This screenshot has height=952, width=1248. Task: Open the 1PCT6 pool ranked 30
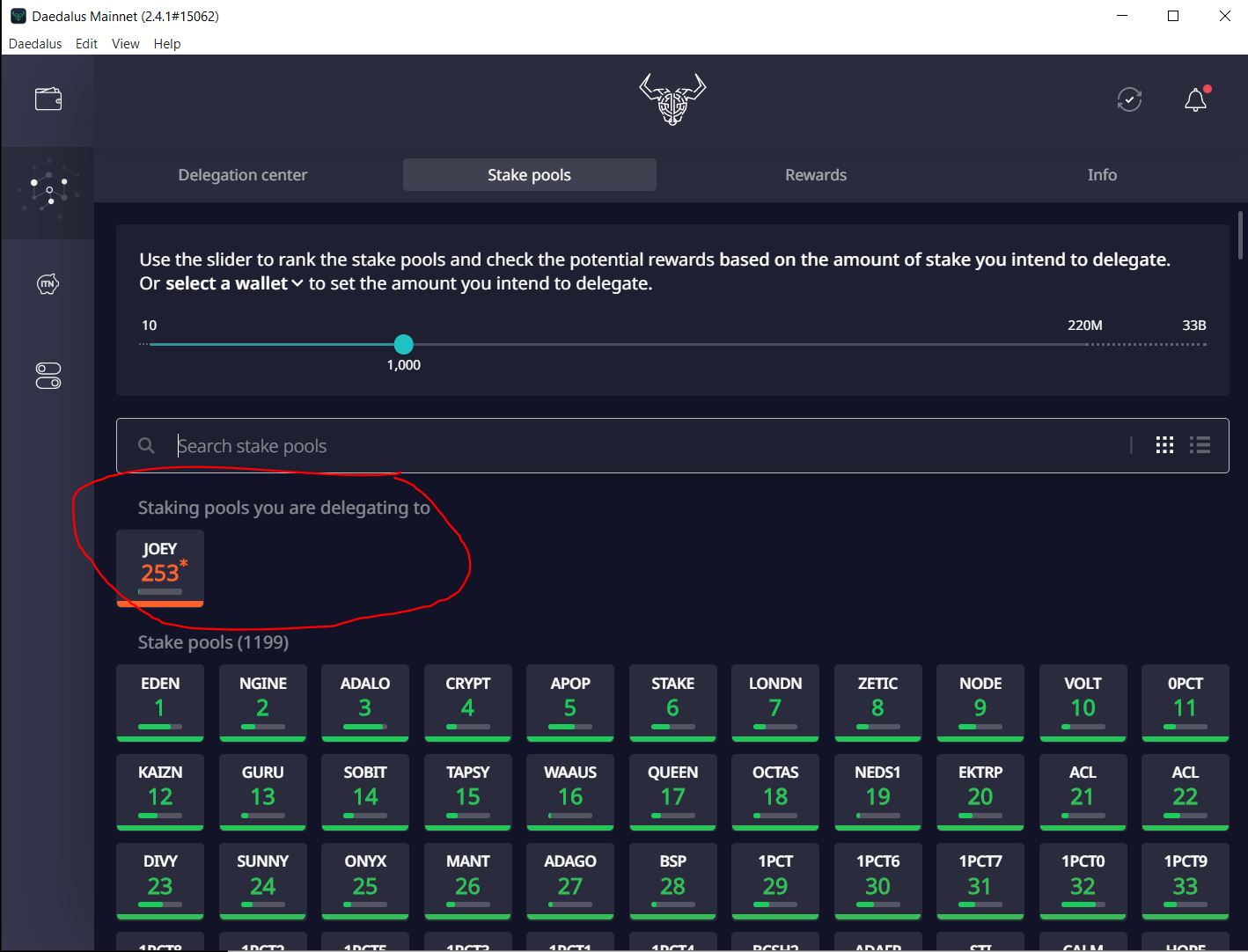point(877,882)
